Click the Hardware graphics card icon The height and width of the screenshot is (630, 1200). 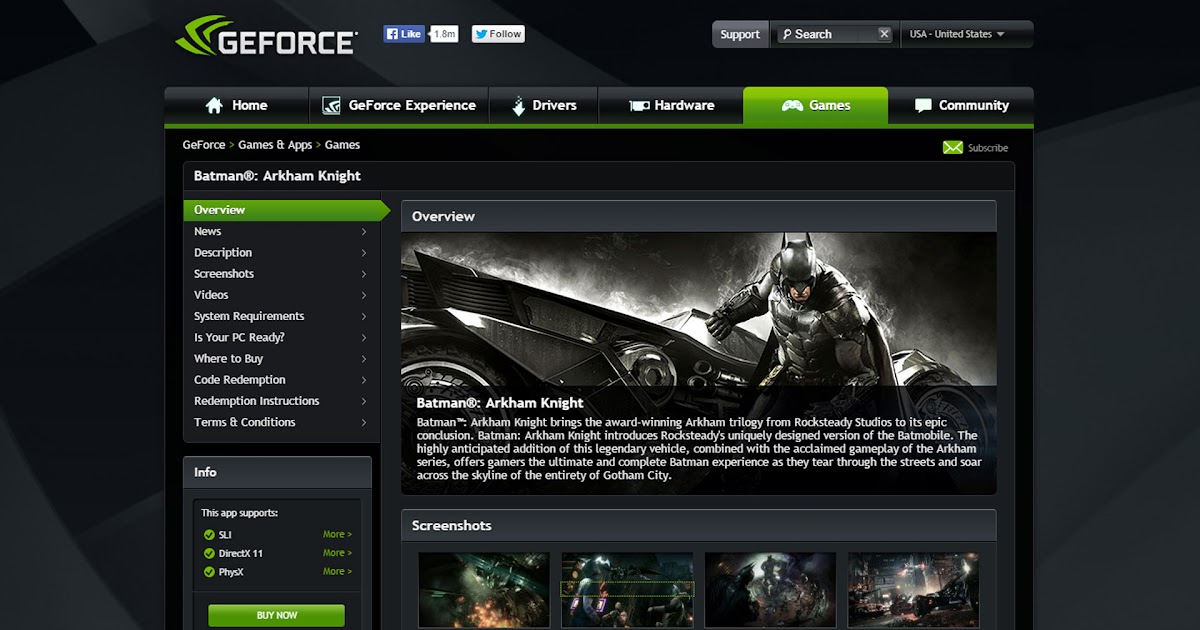pyautogui.click(x=639, y=105)
